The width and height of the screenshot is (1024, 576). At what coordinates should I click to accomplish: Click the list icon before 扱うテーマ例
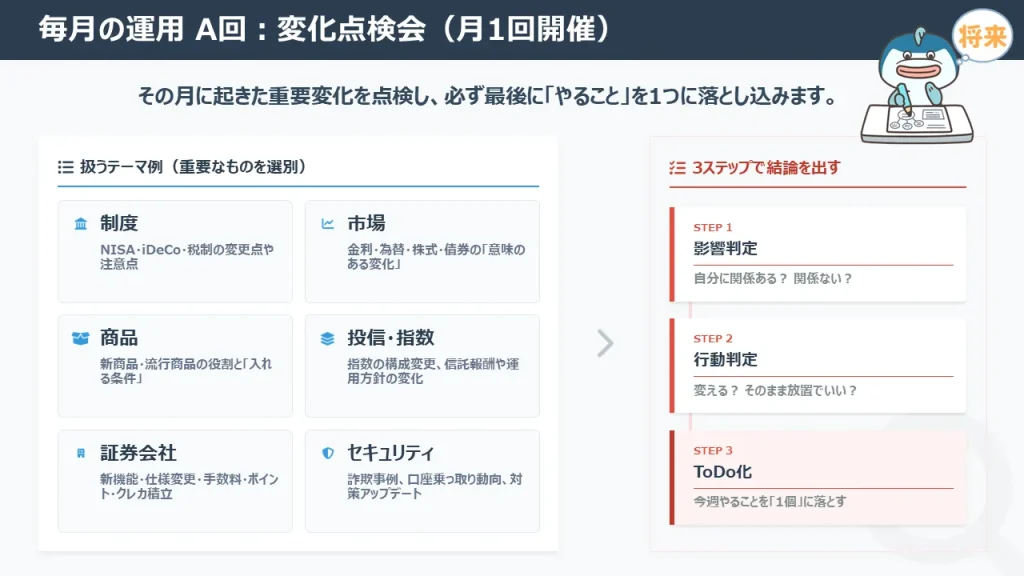pos(66,167)
